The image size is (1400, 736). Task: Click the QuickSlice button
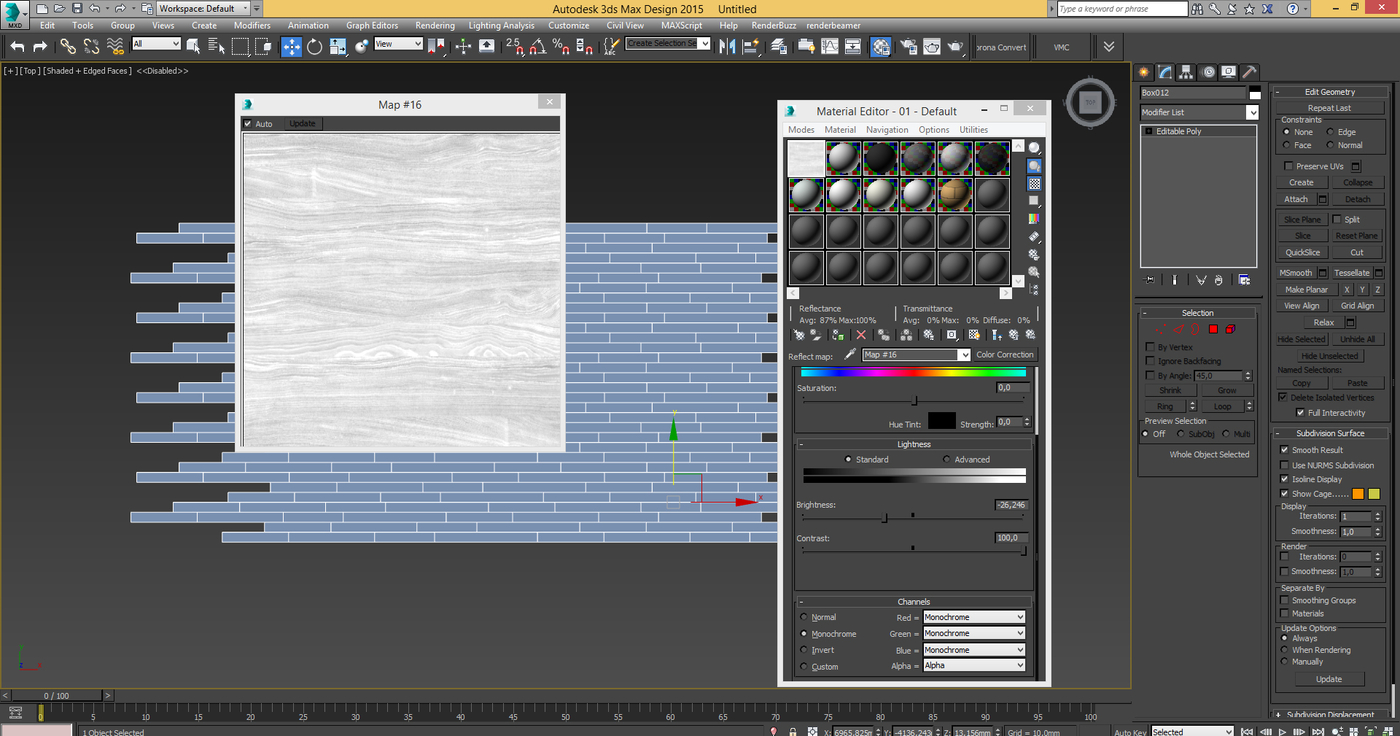click(1302, 253)
